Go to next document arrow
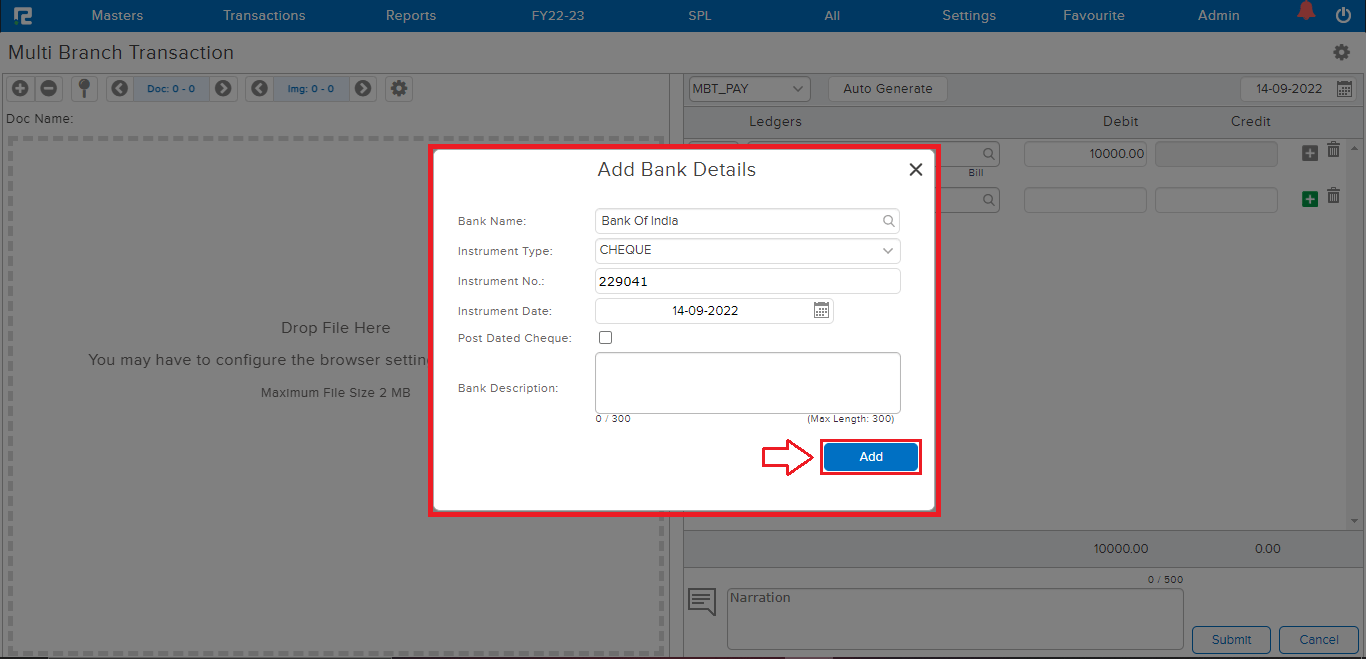Viewport: 1366px width, 659px height. (223, 88)
